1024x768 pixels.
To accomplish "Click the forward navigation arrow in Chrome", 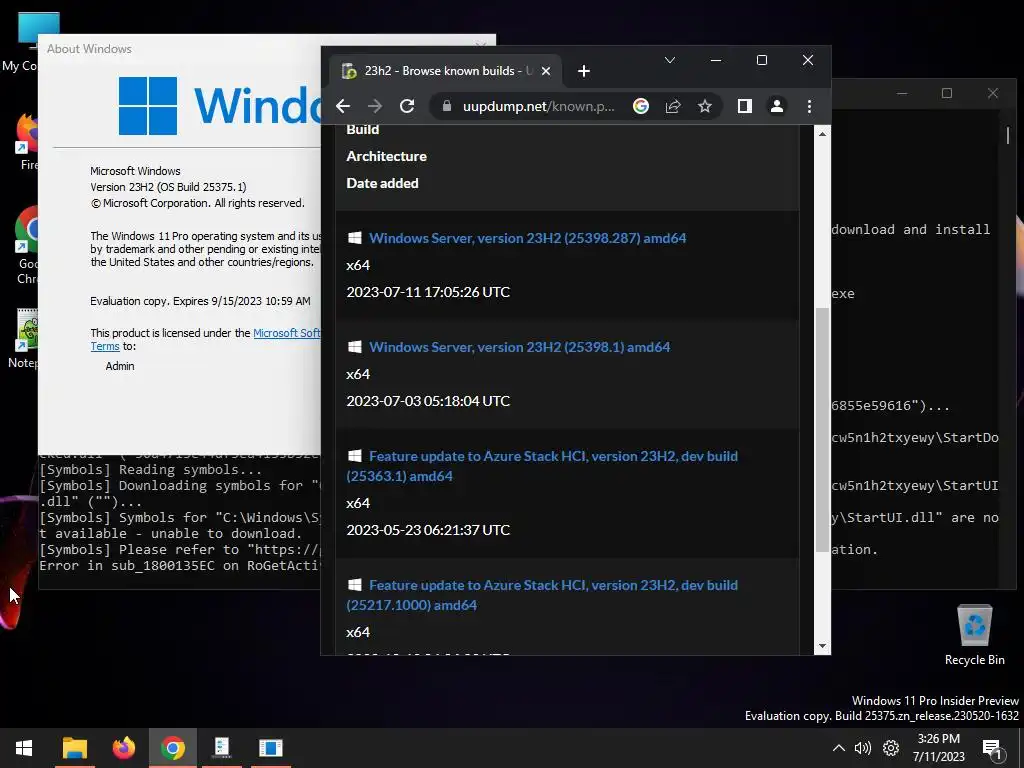I will pyautogui.click(x=375, y=106).
